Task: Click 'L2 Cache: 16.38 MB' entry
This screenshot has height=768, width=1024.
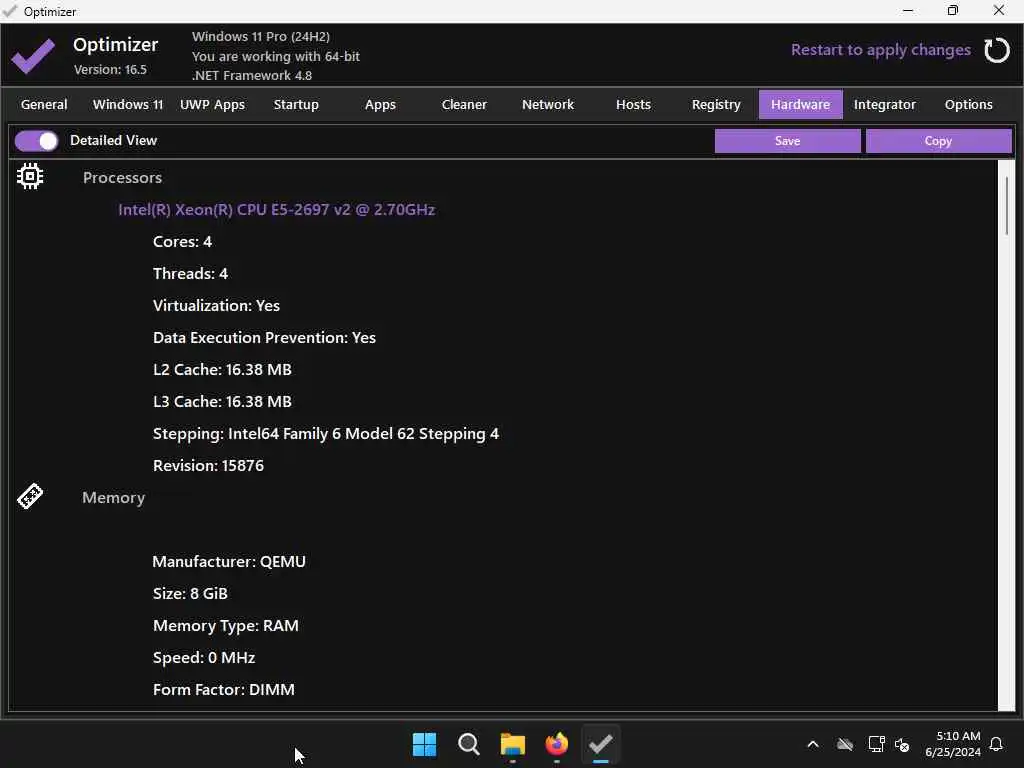Action: click(x=222, y=370)
